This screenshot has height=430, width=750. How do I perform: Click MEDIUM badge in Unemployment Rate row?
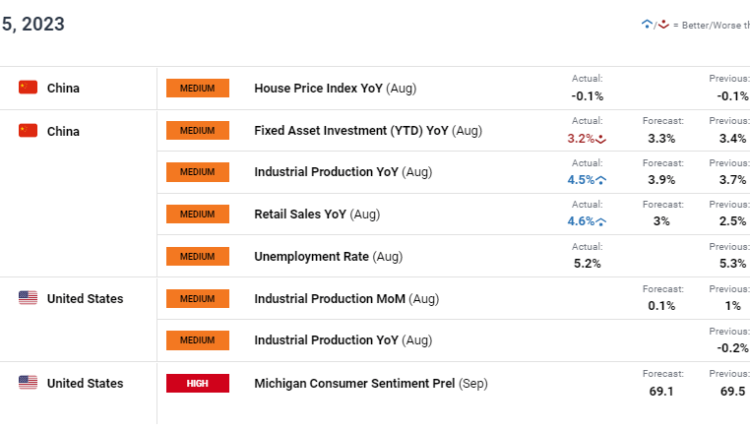point(197,256)
